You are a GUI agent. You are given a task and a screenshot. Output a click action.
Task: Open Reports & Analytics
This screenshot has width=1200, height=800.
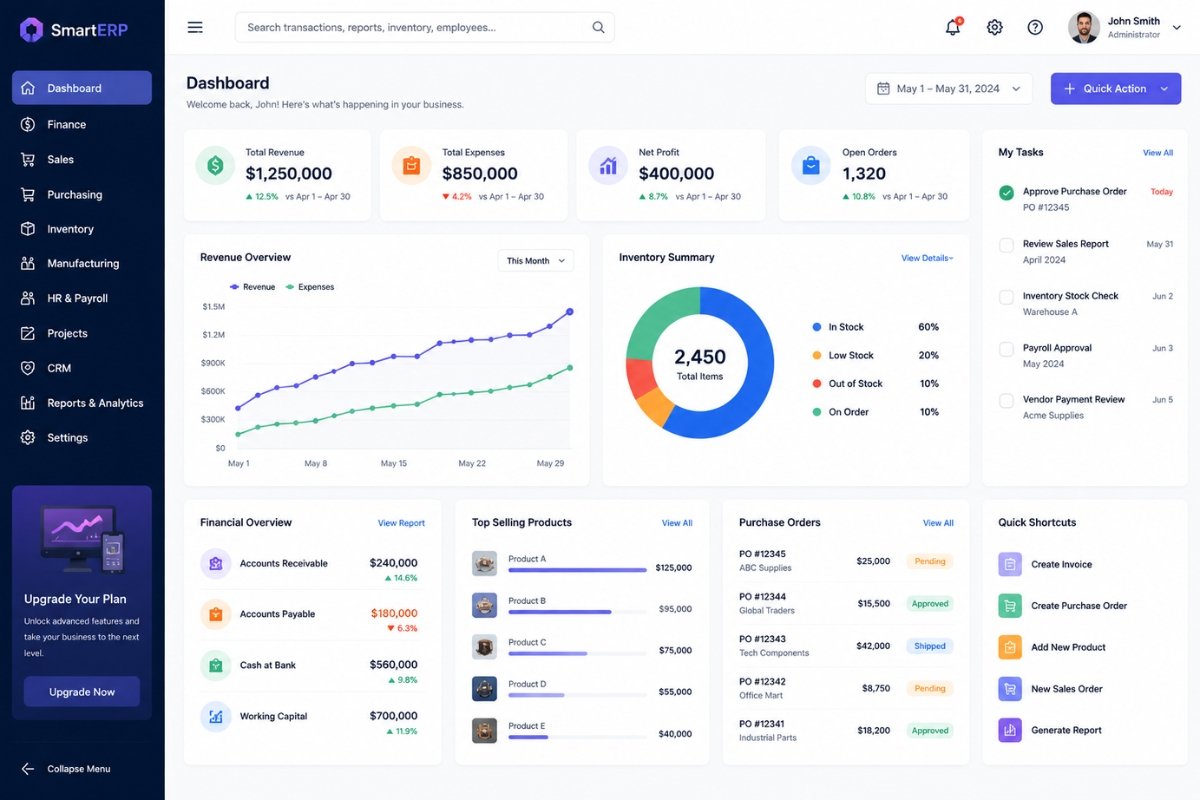coord(82,403)
